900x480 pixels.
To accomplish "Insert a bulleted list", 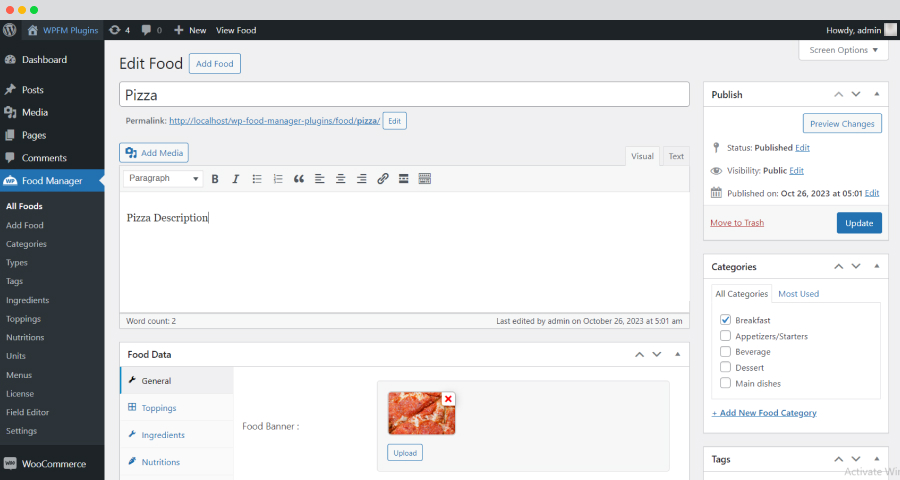I will (257, 179).
